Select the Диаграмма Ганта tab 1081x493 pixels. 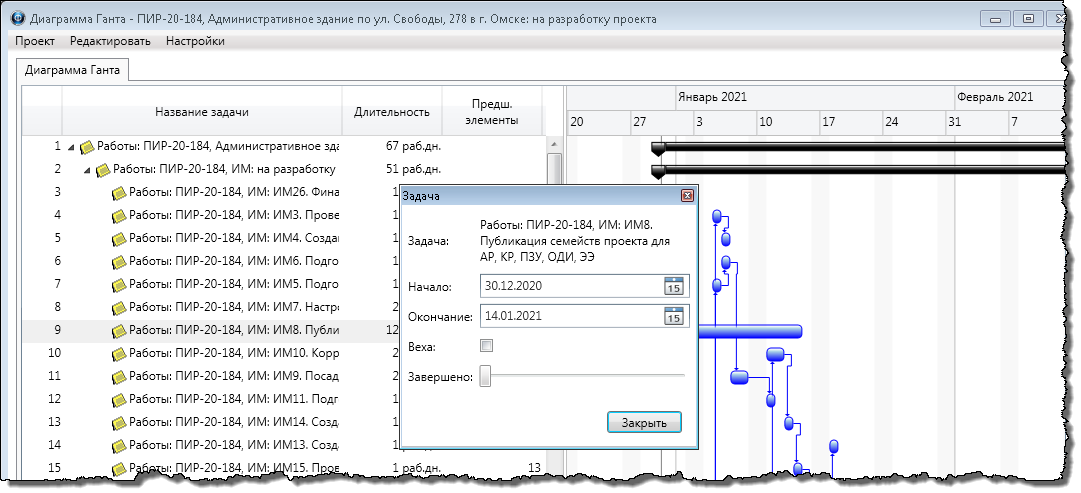pos(72,70)
